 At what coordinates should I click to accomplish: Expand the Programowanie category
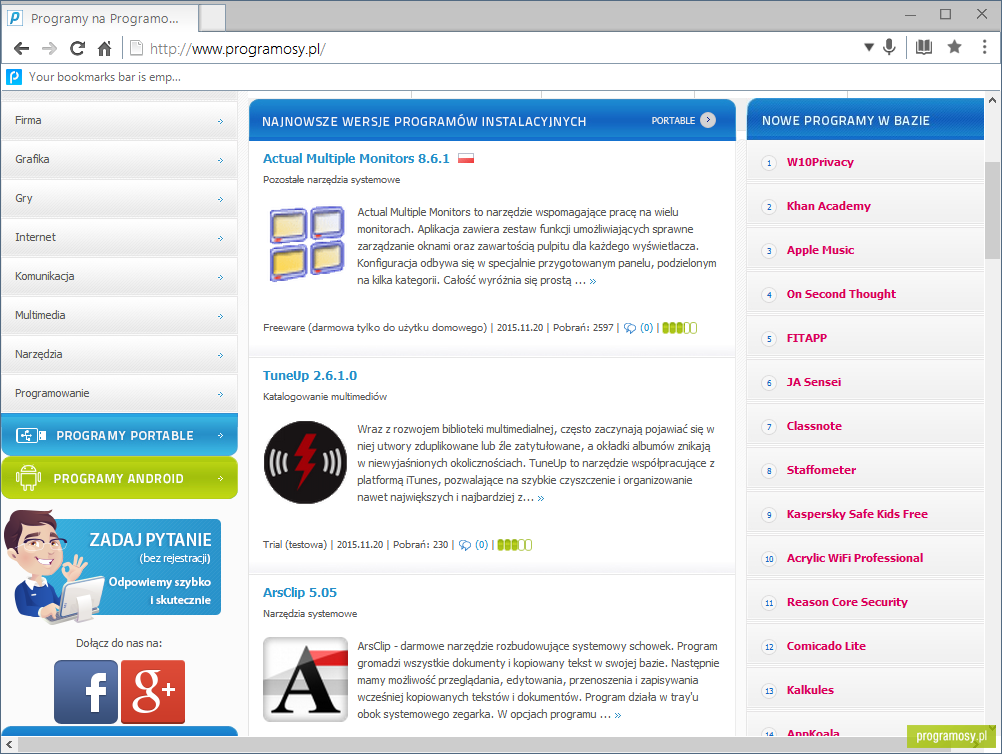point(119,393)
